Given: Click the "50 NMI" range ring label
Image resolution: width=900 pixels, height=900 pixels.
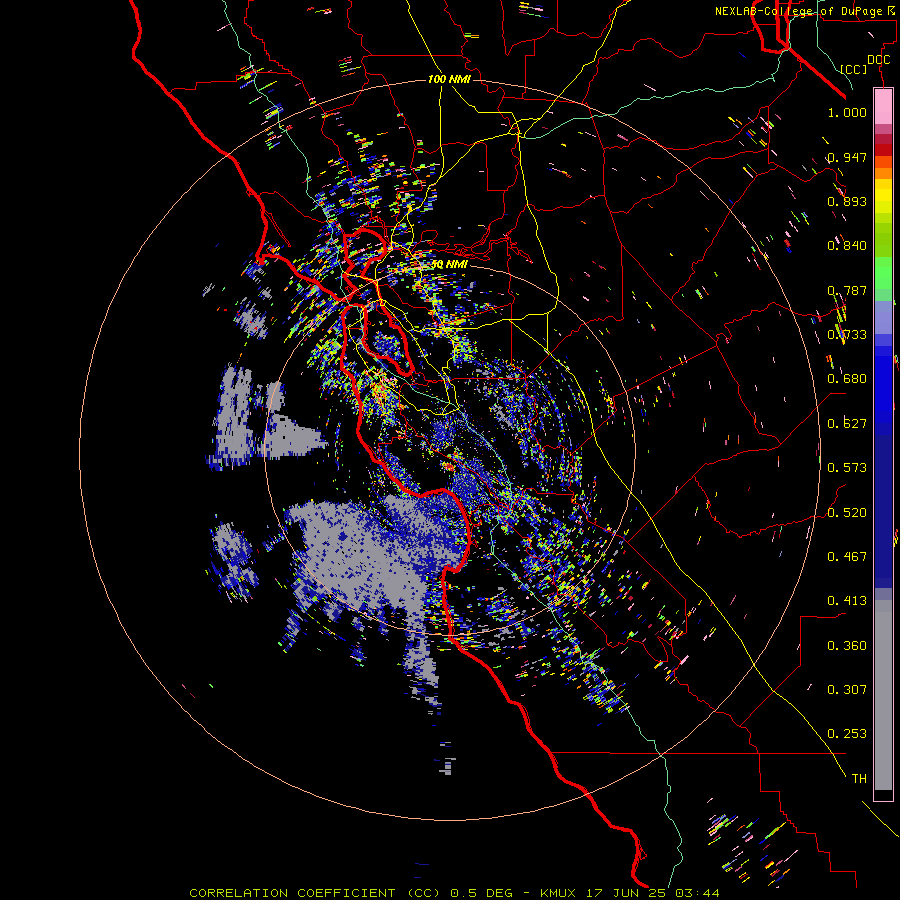Looking at the screenshot, I should [449, 265].
